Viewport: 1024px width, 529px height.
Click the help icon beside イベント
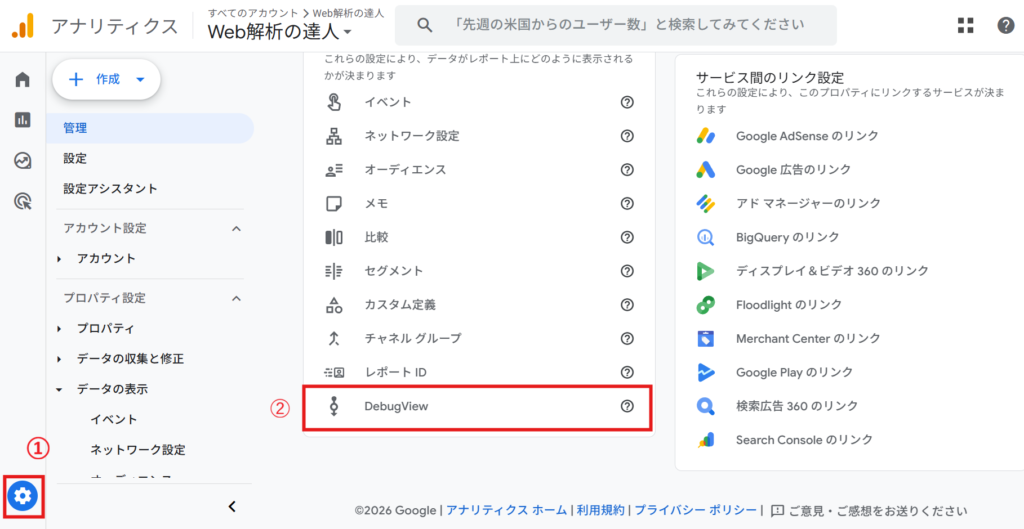click(627, 102)
